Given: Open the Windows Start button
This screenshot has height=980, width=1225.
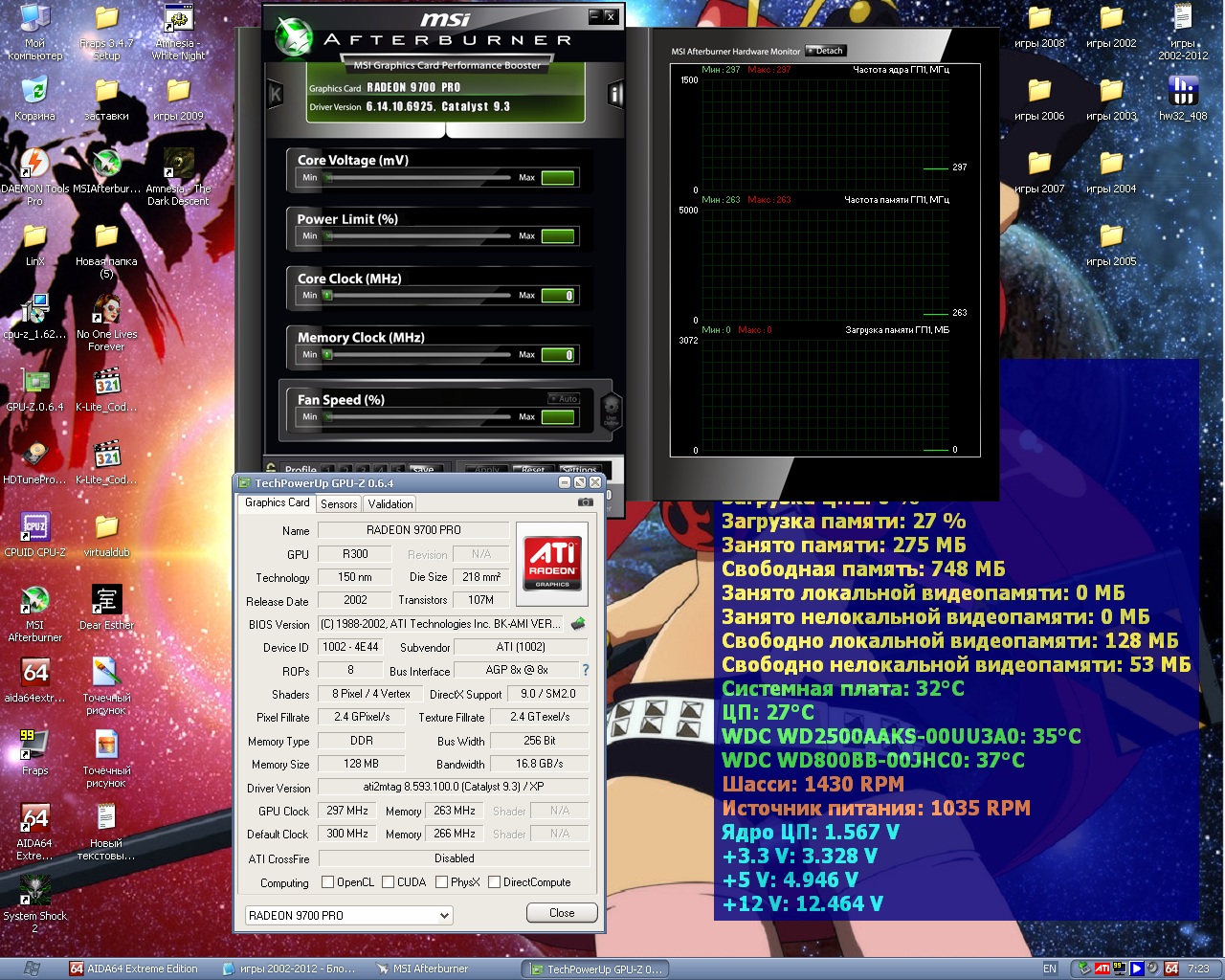Looking at the screenshot, I should 31,969.
